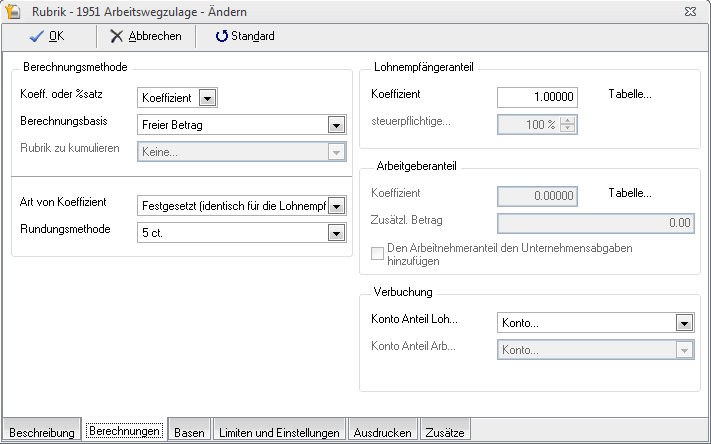Open the Basen tab
Image resolution: width=711 pixels, height=444 pixels.
(x=189, y=433)
